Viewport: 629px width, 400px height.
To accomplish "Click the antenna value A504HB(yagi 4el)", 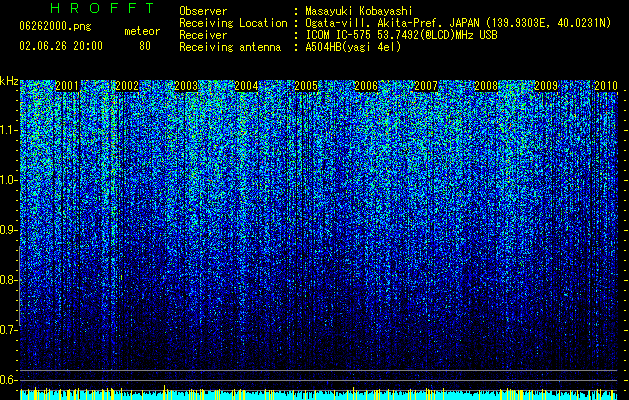I will point(353,47).
